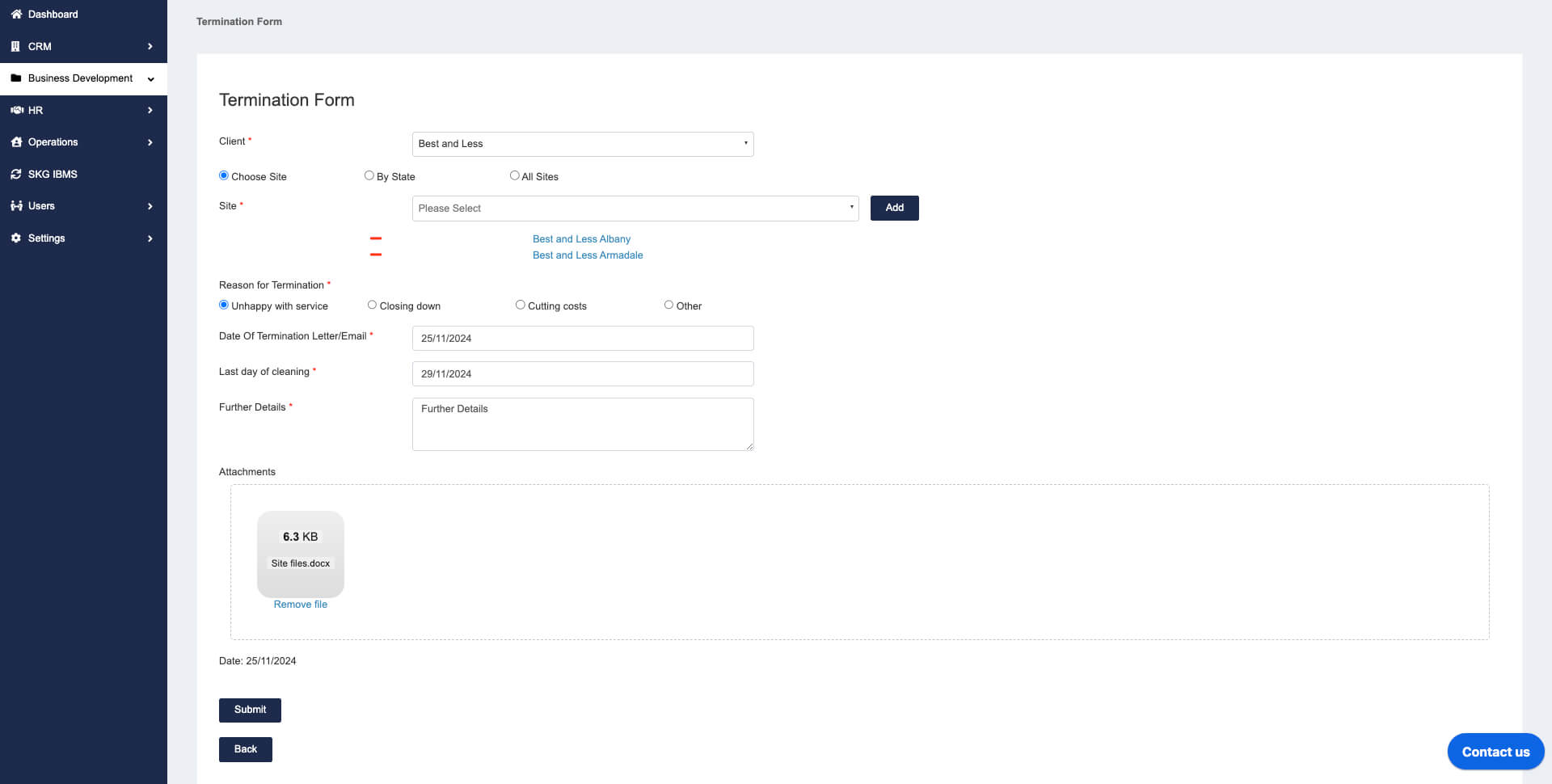Screen dimensions: 1552x784
Task: Select Closing down as termination reason
Action: coord(373,305)
